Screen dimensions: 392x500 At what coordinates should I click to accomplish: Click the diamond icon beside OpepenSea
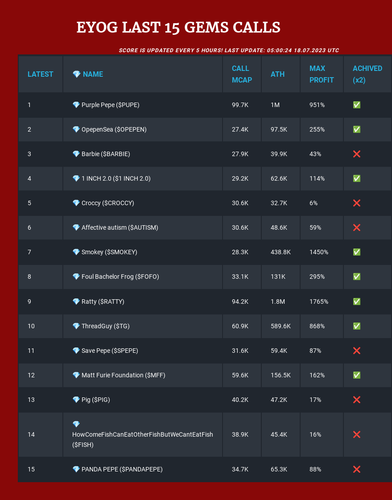pos(76,129)
